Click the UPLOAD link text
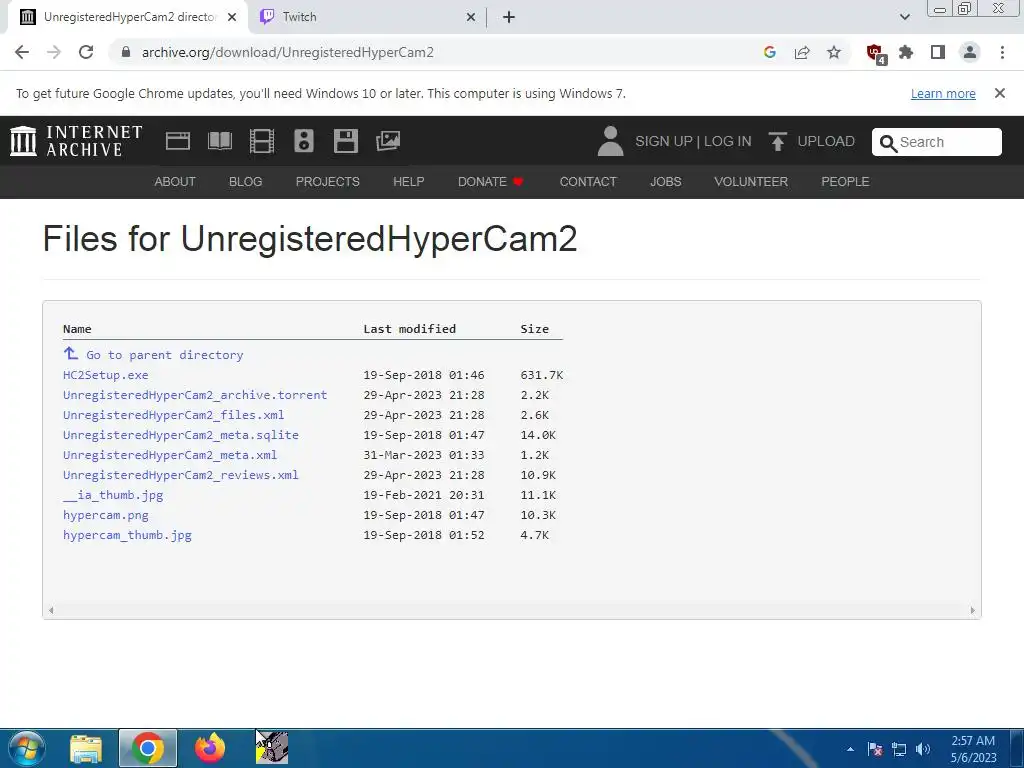The height and width of the screenshot is (768, 1024). (x=826, y=141)
